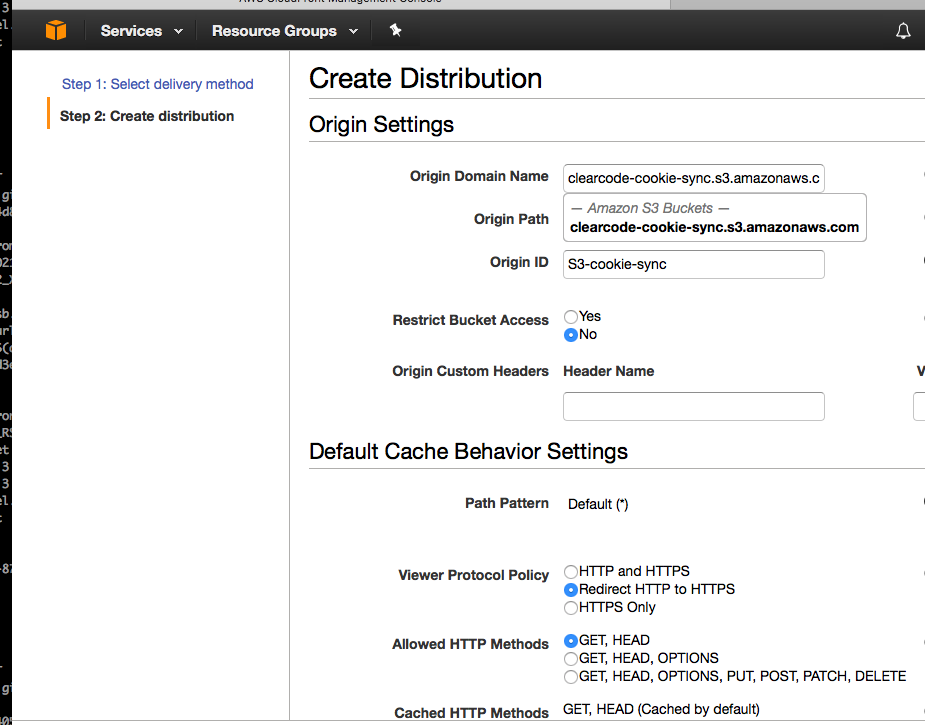The image size is (925, 725).
Task: Click the pushpin icon in navbar
Action: (395, 31)
